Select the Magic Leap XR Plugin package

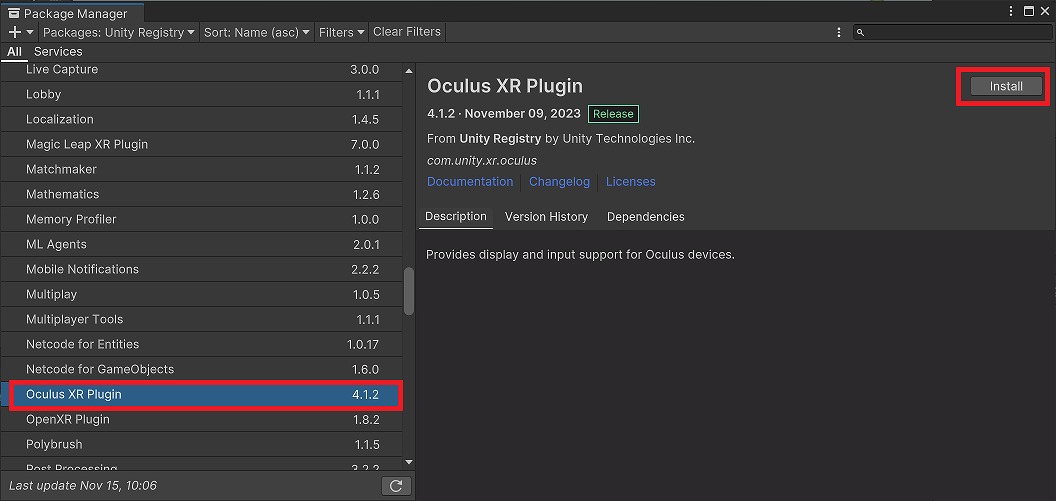click(x=201, y=144)
